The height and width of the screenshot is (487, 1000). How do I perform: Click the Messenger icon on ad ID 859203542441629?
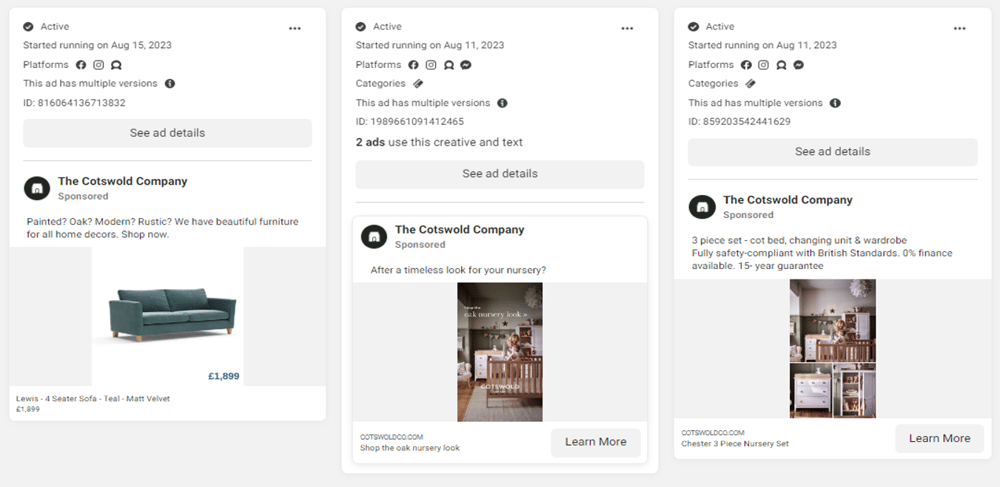(798, 64)
